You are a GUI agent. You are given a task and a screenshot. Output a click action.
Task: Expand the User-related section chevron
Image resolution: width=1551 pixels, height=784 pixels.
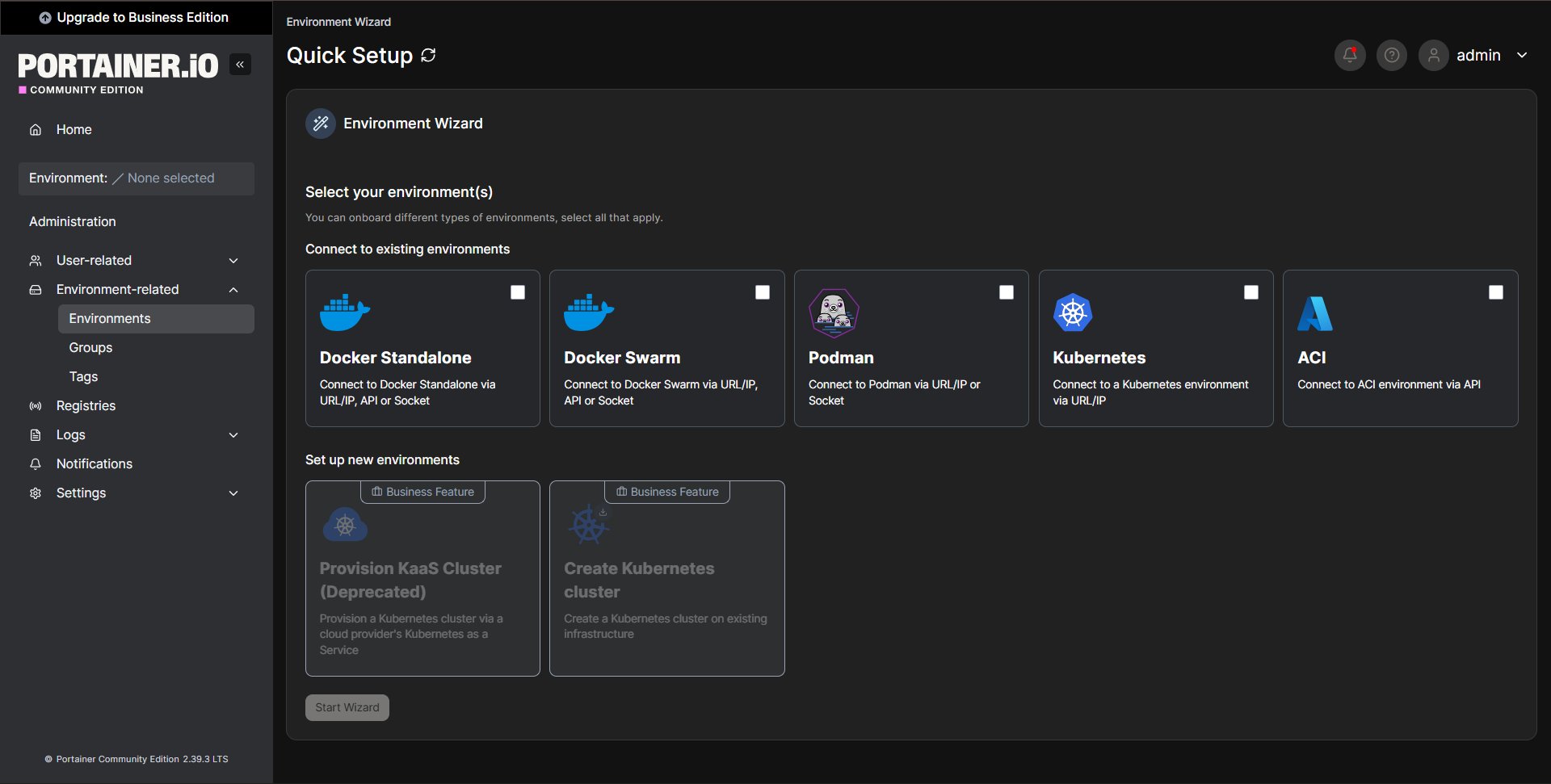(x=233, y=261)
